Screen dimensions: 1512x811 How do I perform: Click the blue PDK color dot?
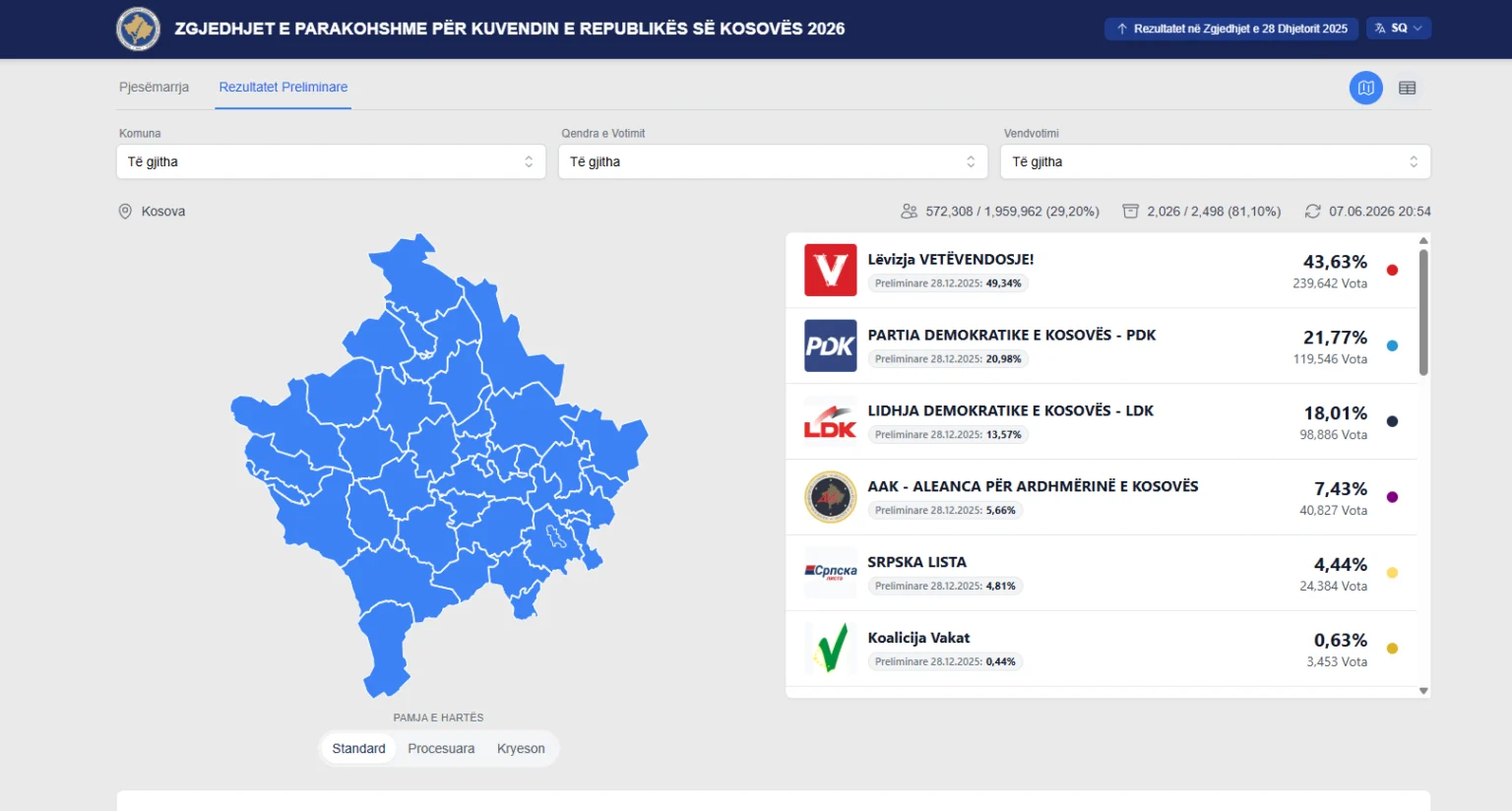[x=1392, y=345]
